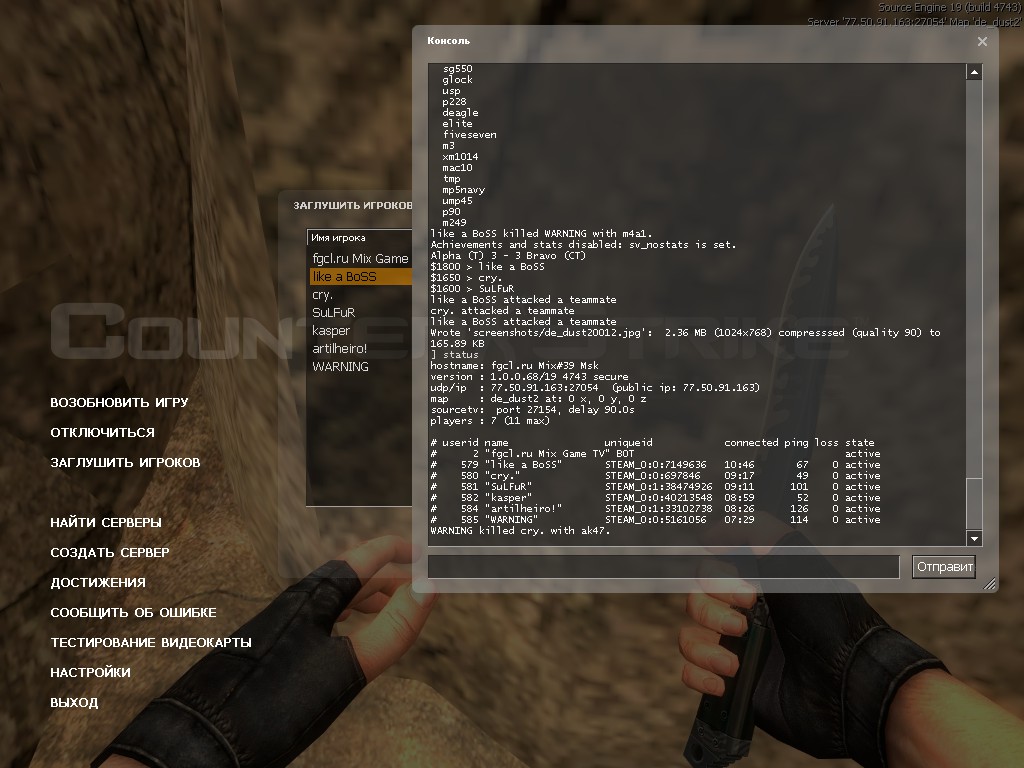Image resolution: width=1024 pixels, height=768 pixels.
Task: Focus the console command input field
Action: (664, 566)
